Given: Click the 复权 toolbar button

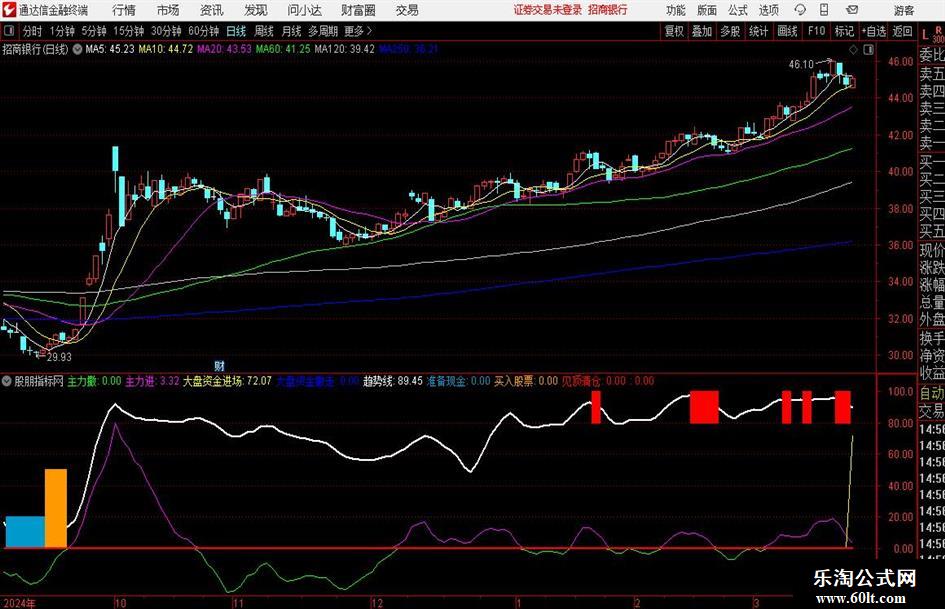Looking at the screenshot, I should 674,31.
